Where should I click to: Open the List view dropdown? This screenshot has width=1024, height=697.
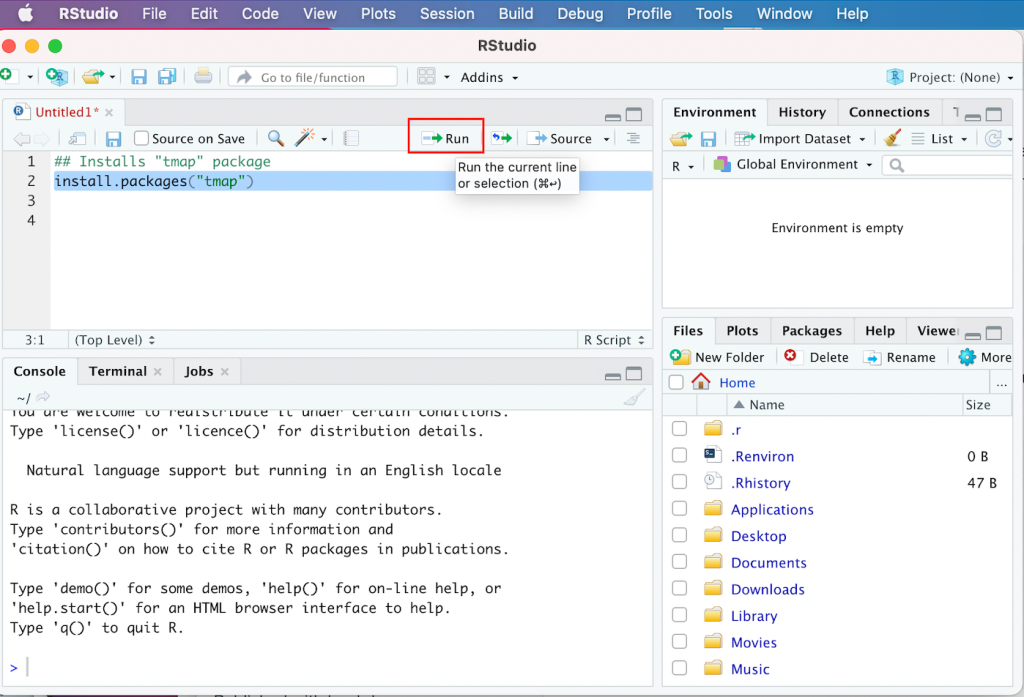click(x=940, y=138)
